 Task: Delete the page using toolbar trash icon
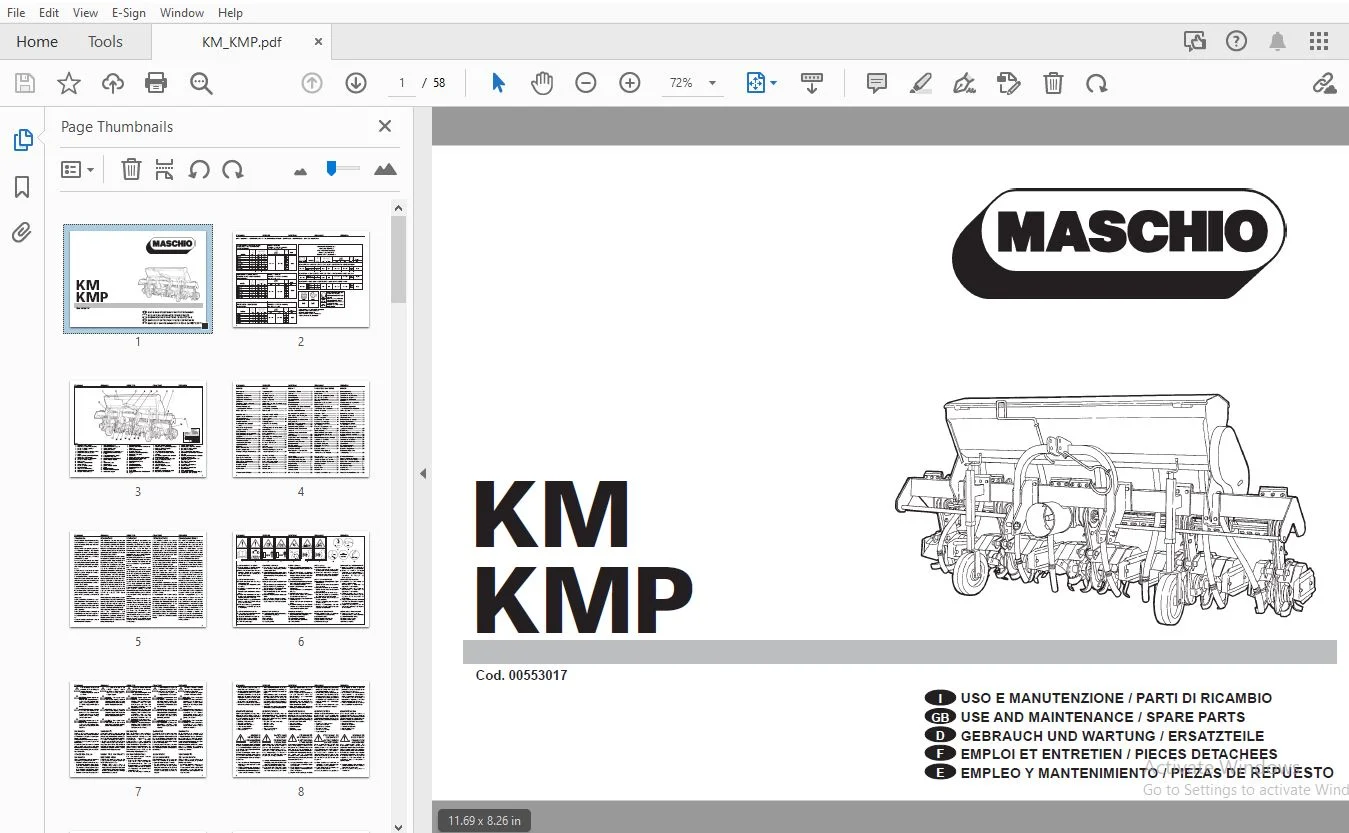[x=1053, y=84]
